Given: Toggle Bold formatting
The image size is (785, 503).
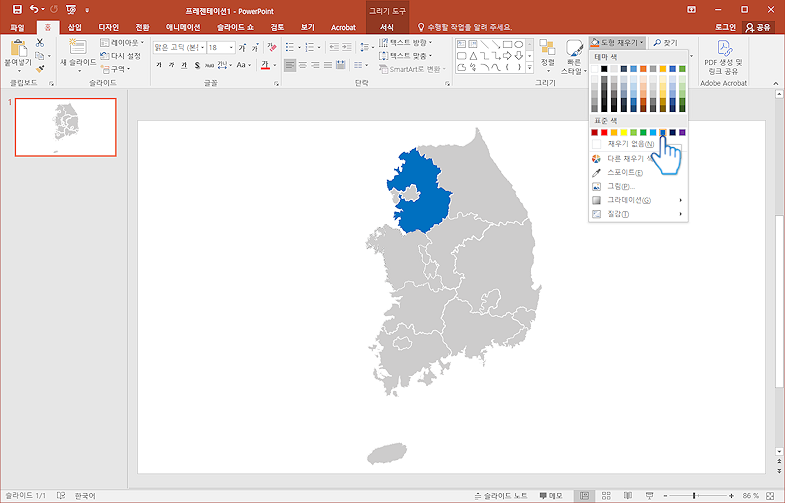Looking at the screenshot, I should (159, 65).
